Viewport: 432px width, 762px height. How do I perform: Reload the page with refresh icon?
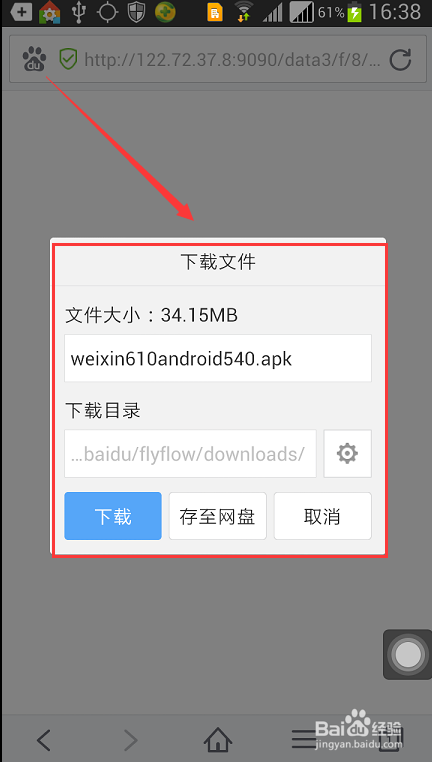[401, 60]
